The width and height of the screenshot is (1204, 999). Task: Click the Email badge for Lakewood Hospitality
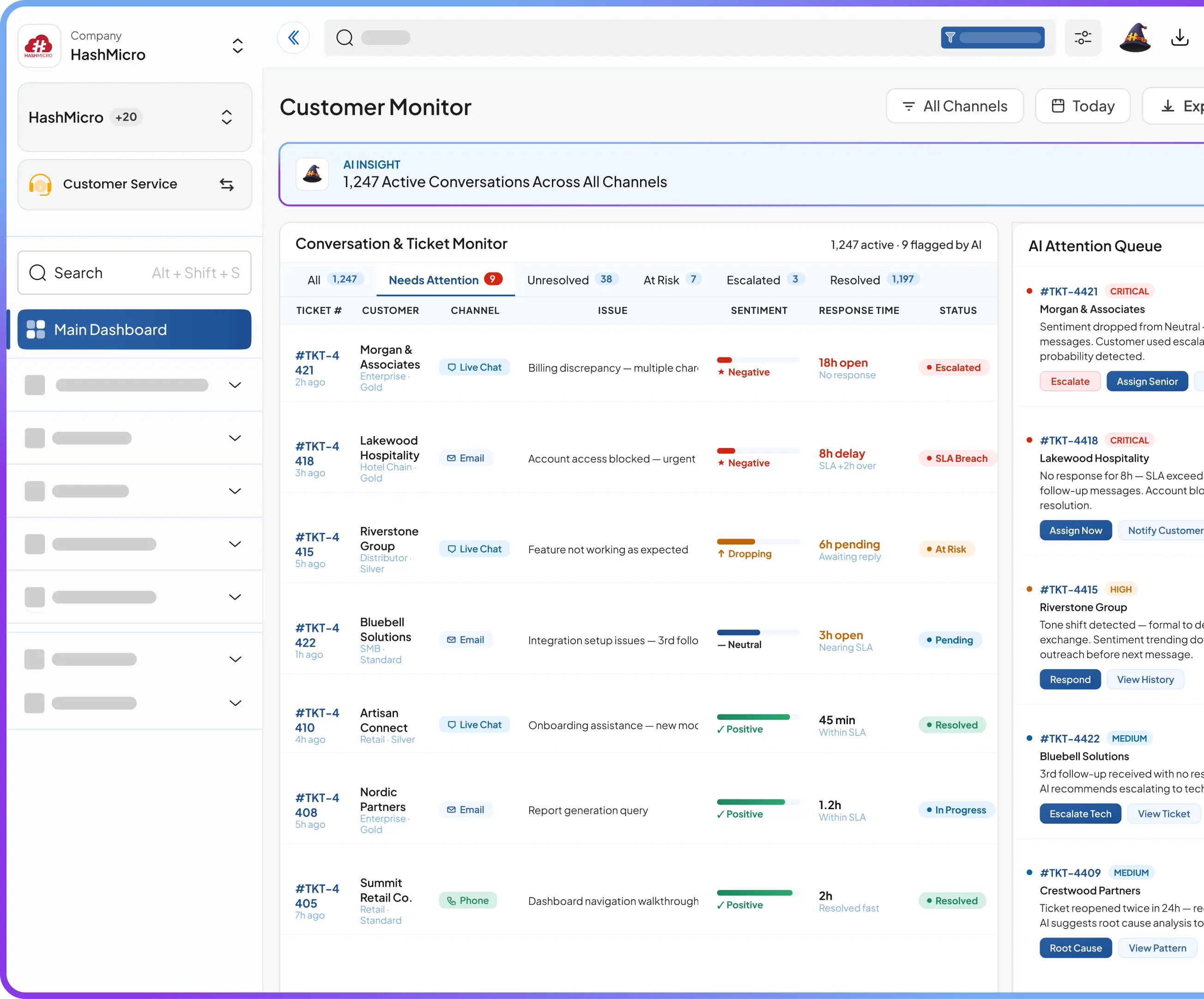click(x=466, y=458)
